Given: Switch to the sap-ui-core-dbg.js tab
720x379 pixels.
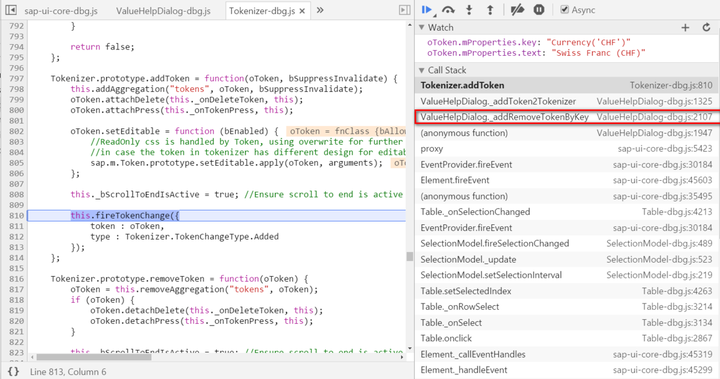Looking at the screenshot, I should click(61, 11).
